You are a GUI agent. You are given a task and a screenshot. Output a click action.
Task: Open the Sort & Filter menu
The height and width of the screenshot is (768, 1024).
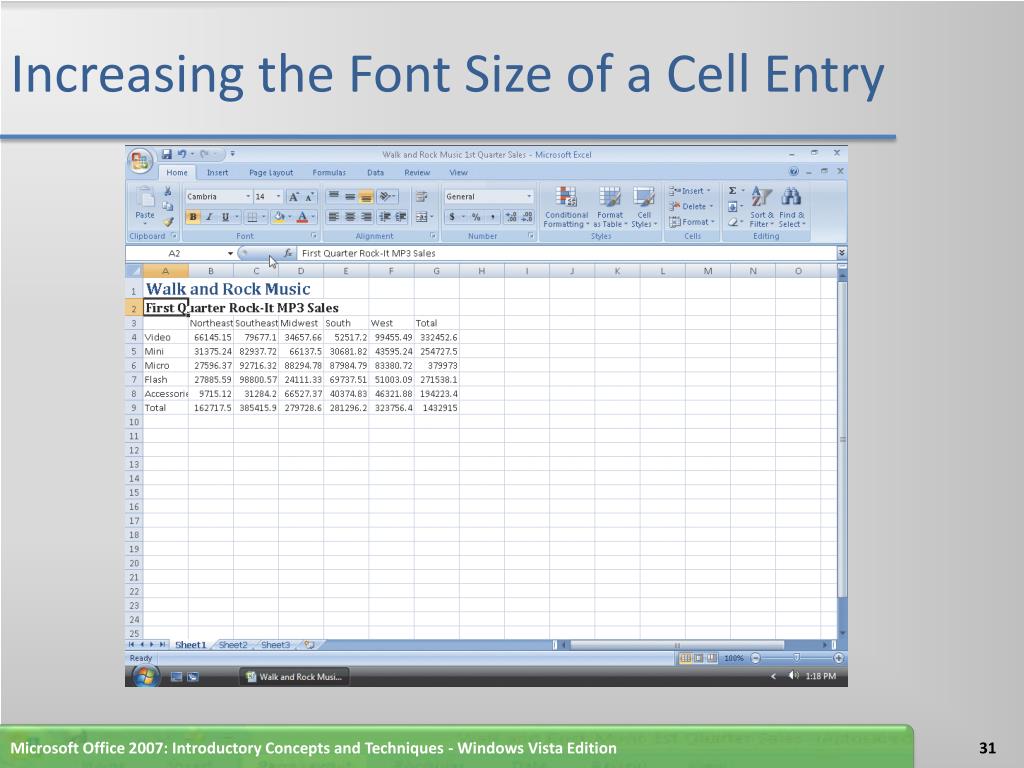pos(761,208)
